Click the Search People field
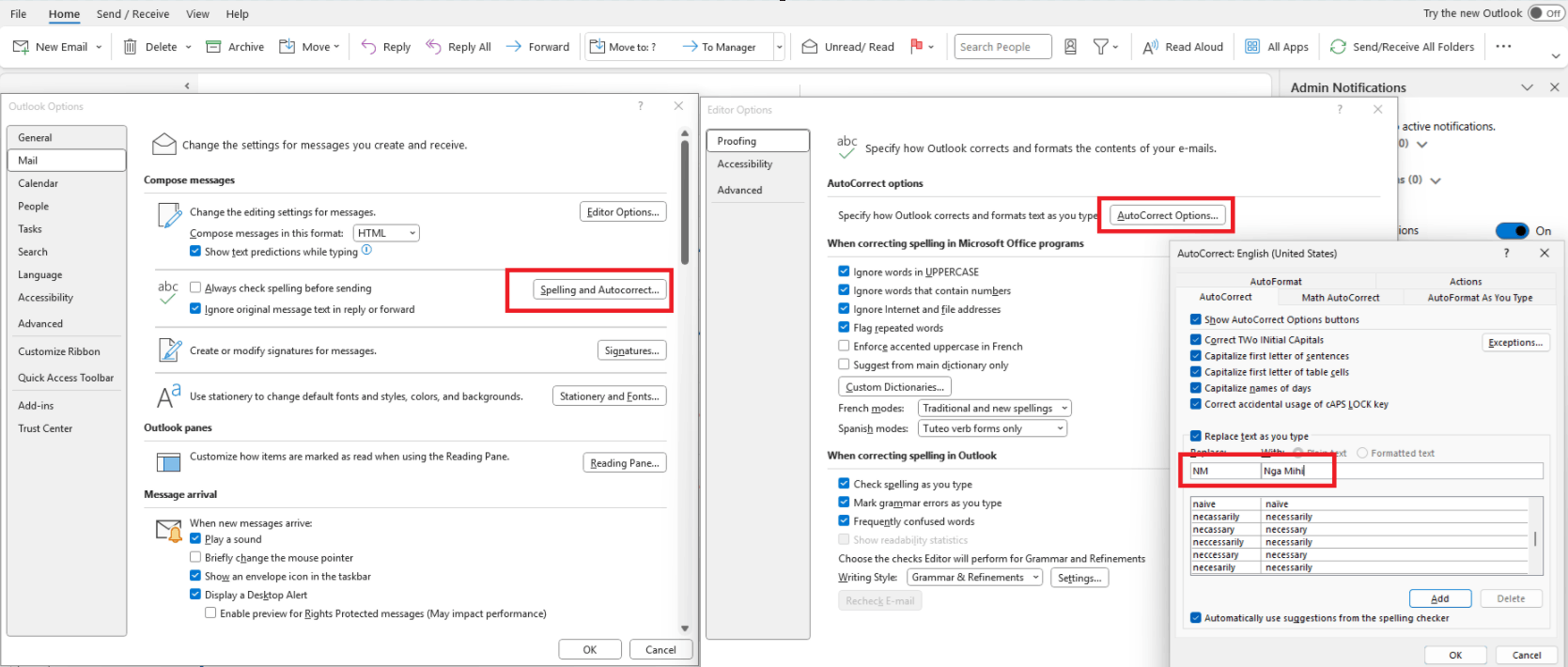Image resolution: width=1568 pixels, height=667 pixels. [x=1002, y=47]
